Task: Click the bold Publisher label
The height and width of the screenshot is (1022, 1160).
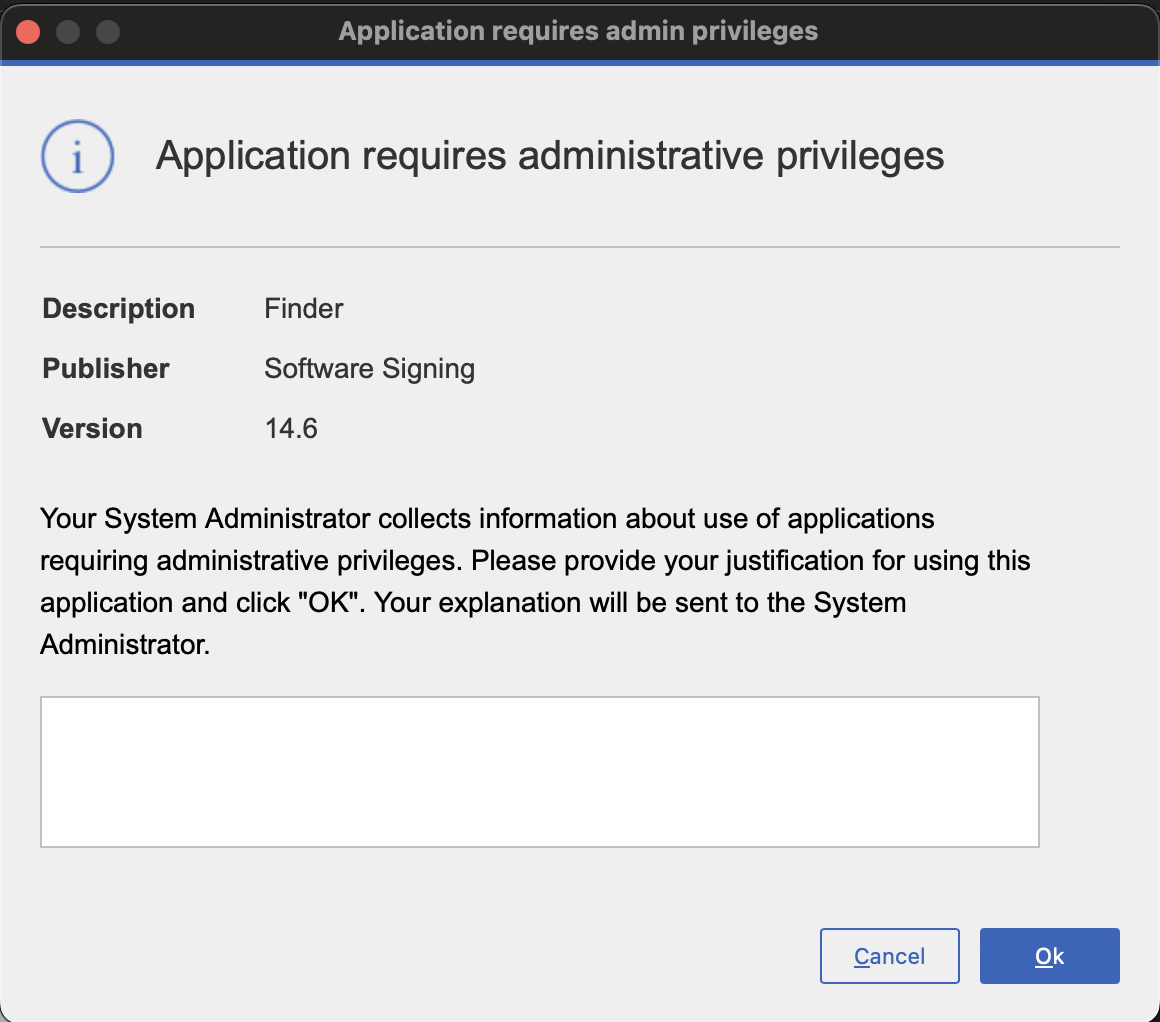Action: (105, 369)
